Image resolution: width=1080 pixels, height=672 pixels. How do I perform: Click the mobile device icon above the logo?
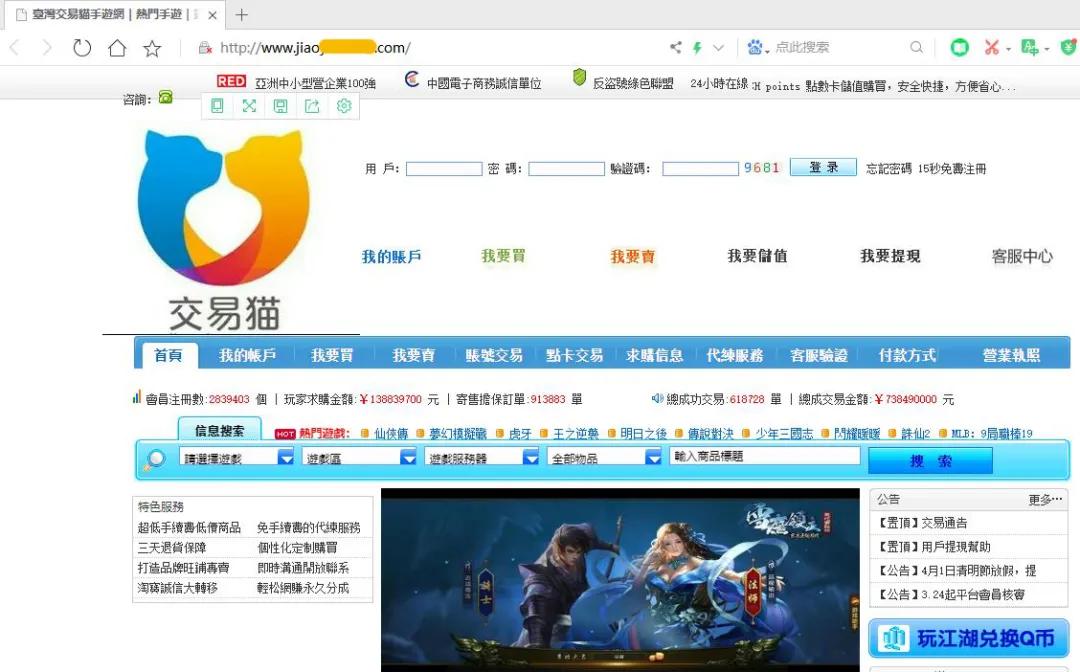[217, 105]
